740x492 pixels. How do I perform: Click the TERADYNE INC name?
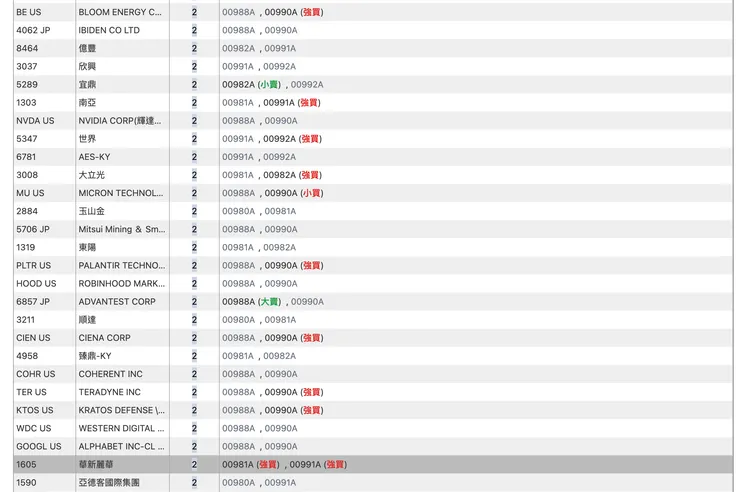pyautogui.click(x=109, y=392)
